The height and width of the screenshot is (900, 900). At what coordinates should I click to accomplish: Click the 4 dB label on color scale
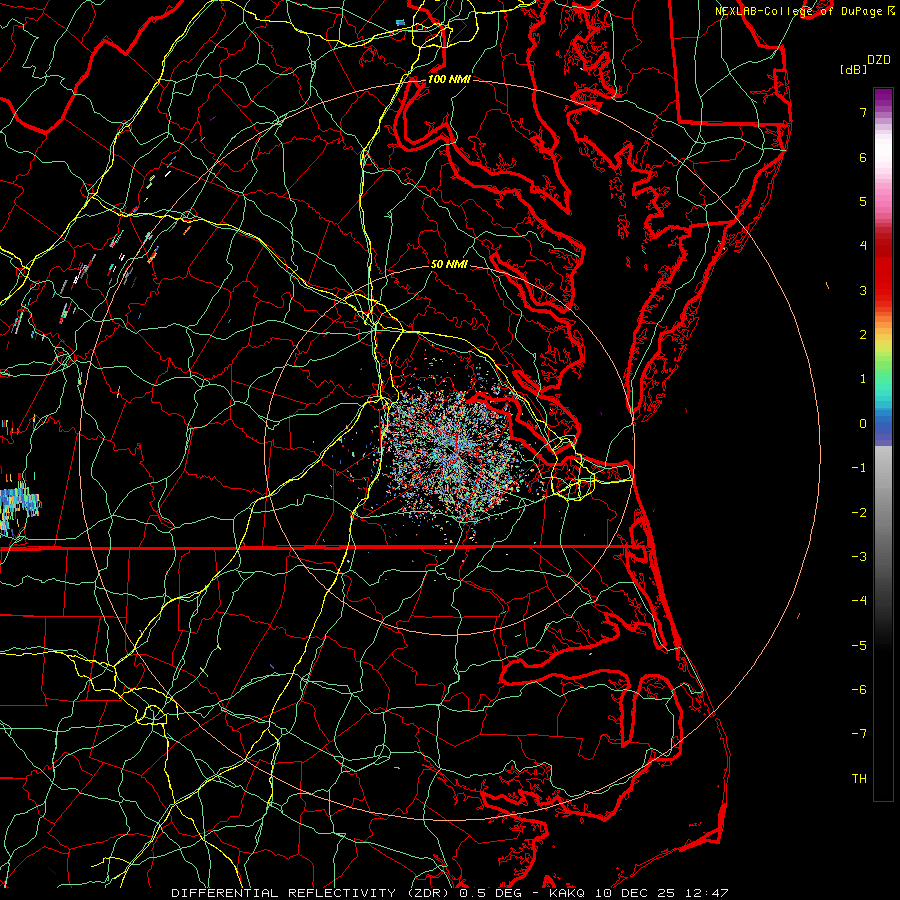click(863, 246)
